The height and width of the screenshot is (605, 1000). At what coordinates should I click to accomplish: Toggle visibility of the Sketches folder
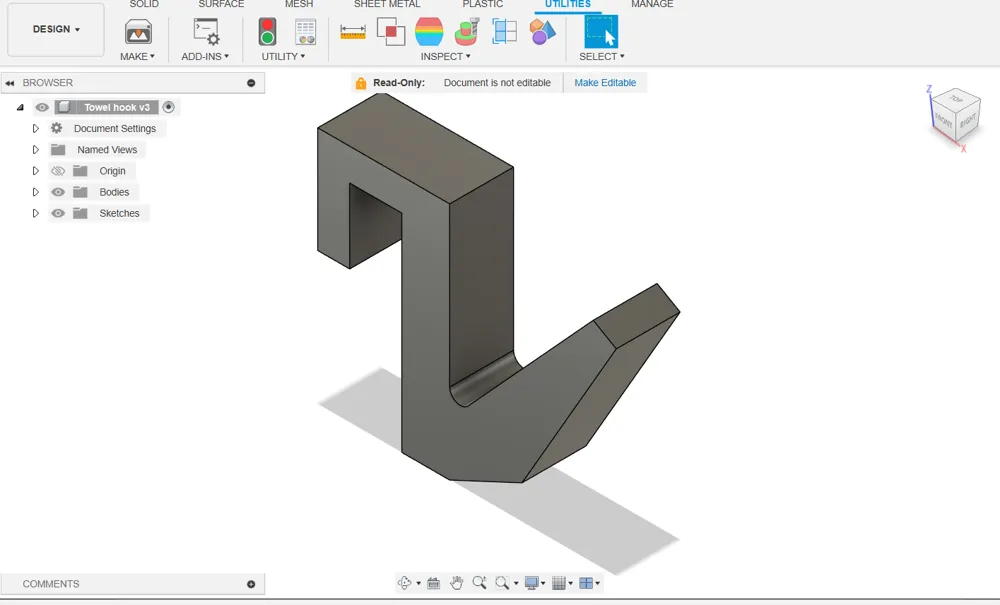point(58,213)
